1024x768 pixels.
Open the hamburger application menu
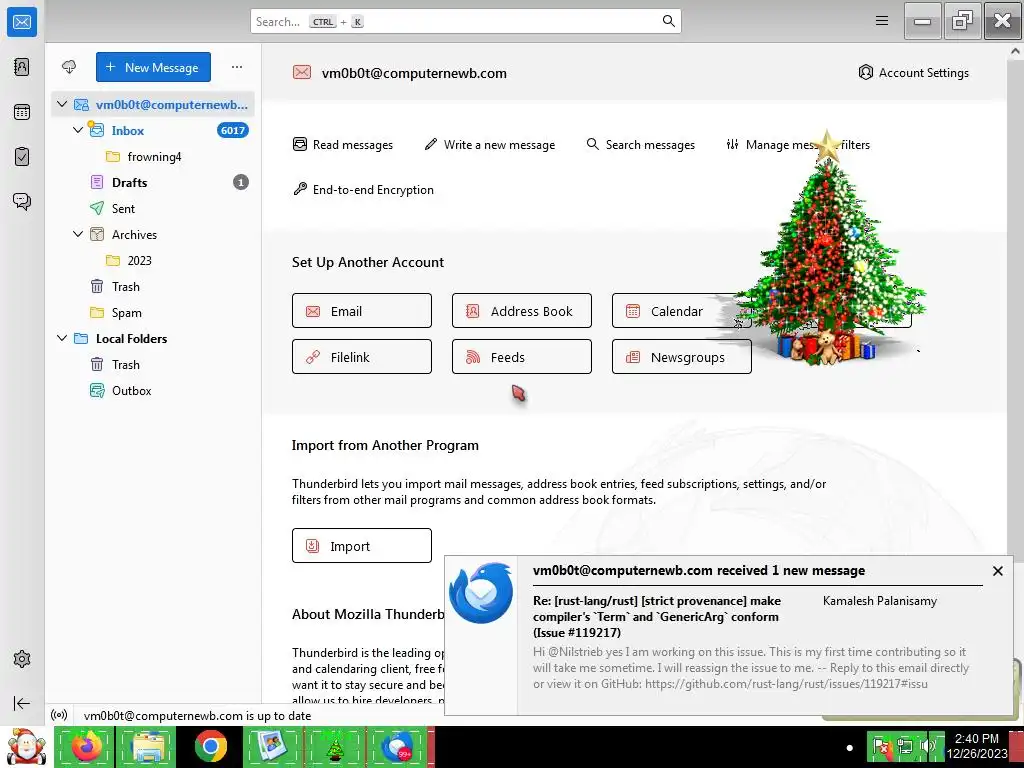pyautogui.click(x=882, y=21)
